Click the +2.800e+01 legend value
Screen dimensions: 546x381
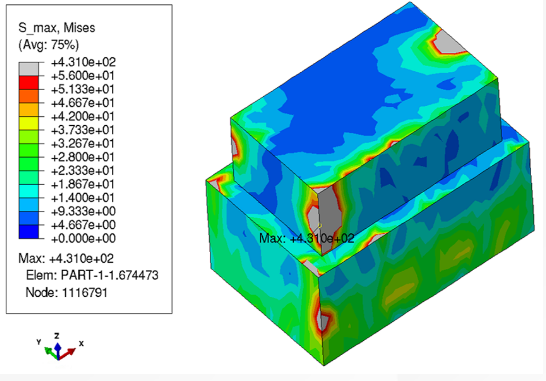(83, 157)
